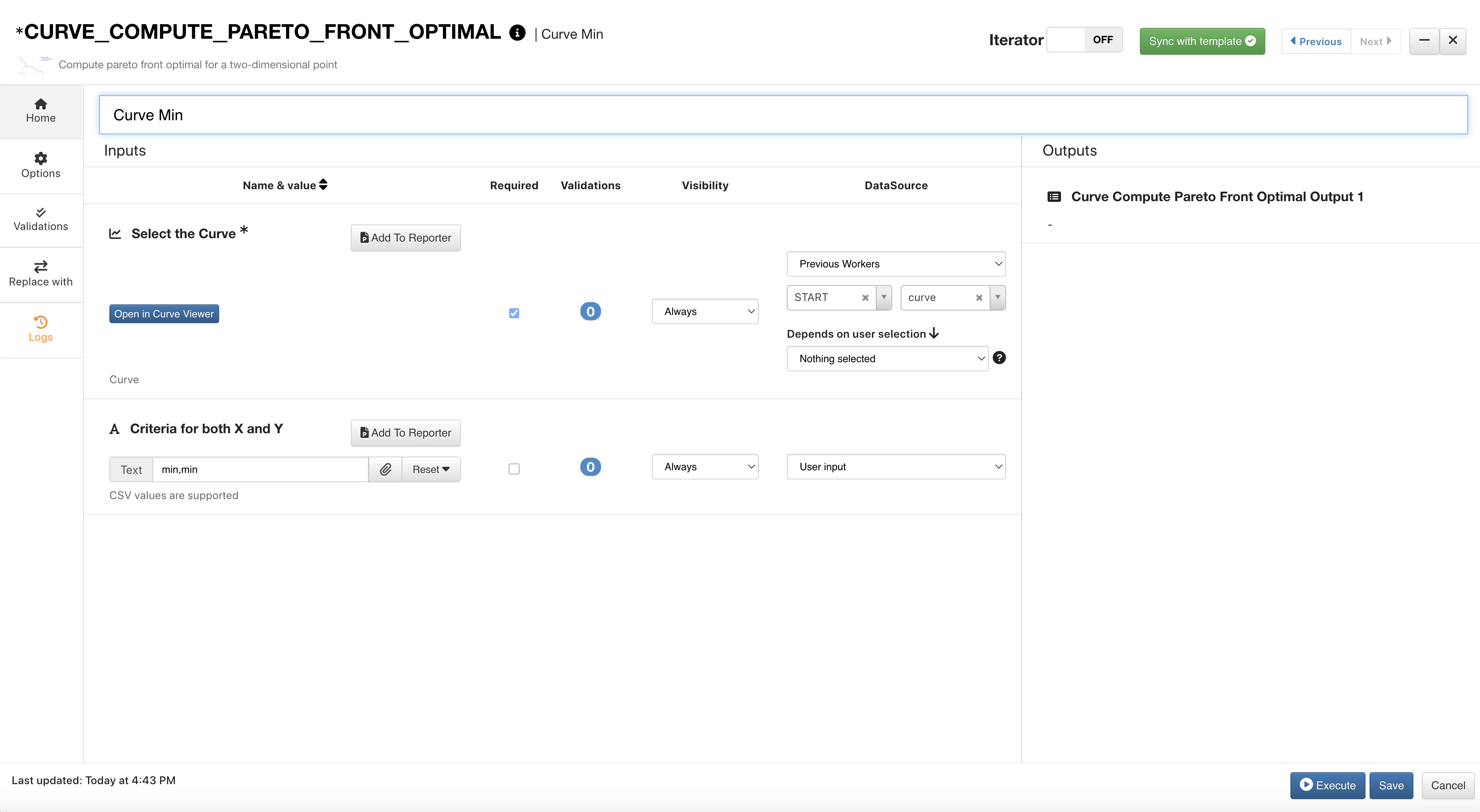Click Curve Compute Pareto Front Optimal Output 1
The height and width of the screenshot is (812, 1480).
(1217, 196)
